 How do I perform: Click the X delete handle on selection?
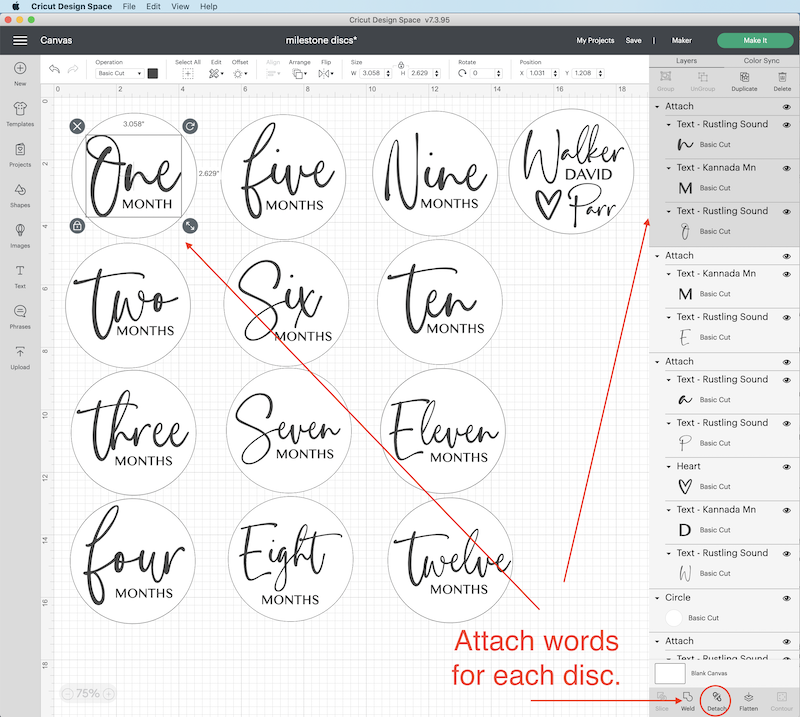pos(77,126)
